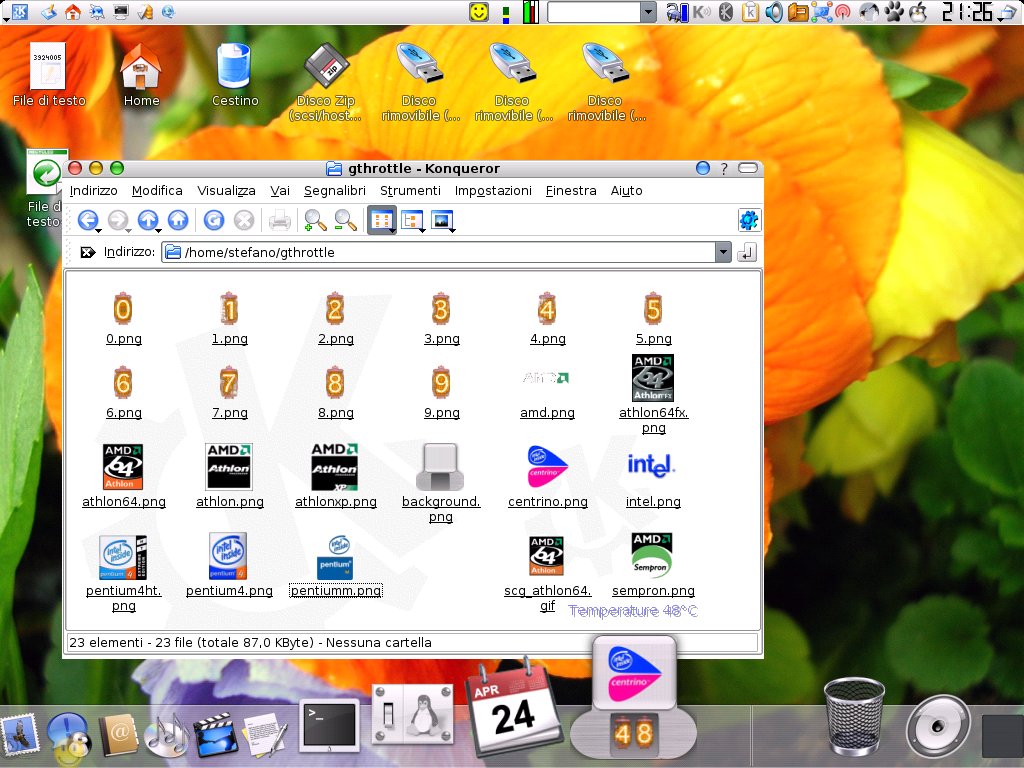Click the dock trash can icon
Image resolution: width=1024 pixels, height=768 pixels.
[x=854, y=716]
